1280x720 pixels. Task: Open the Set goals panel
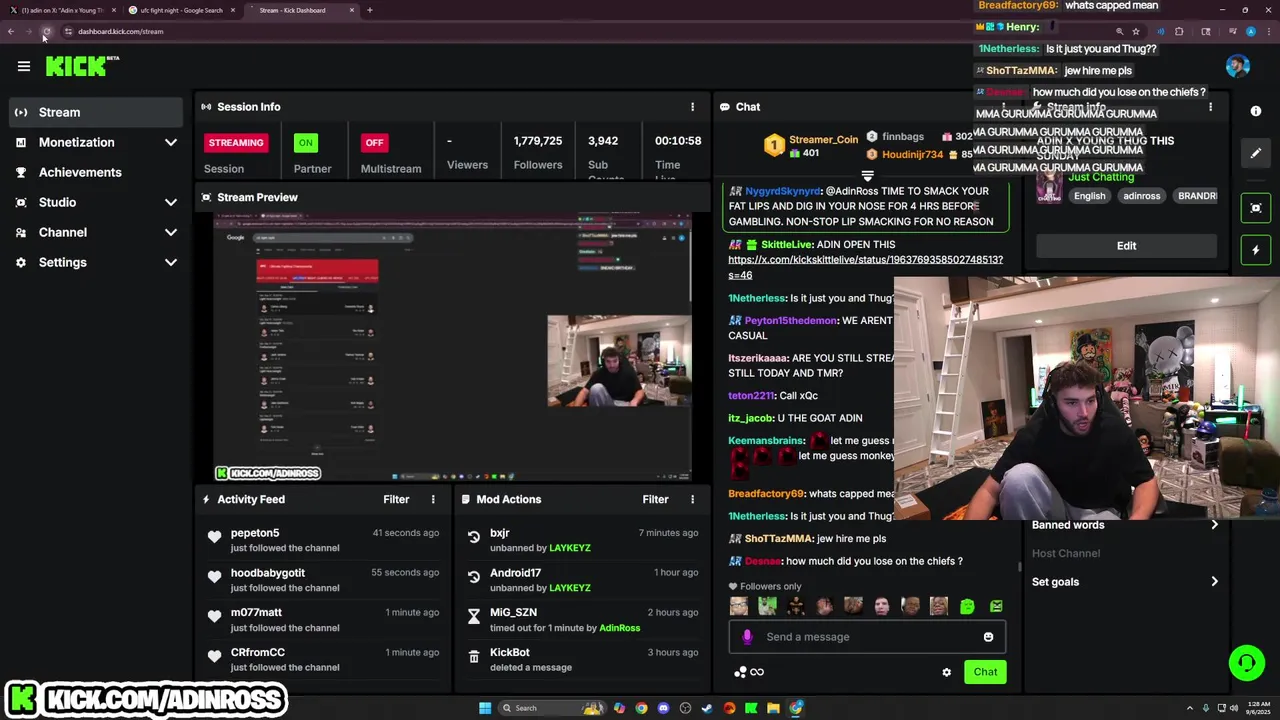click(1126, 582)
